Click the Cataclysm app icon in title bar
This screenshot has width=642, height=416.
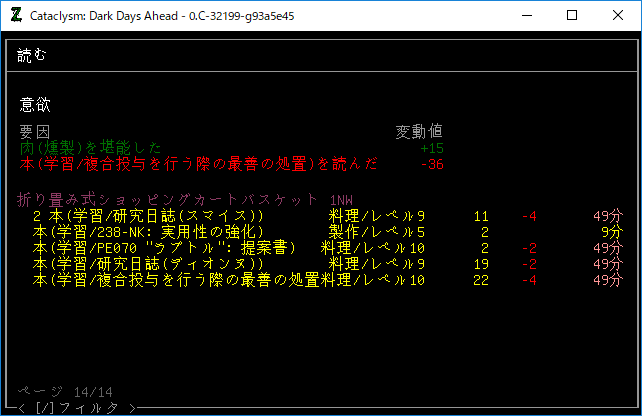point(17,16)
